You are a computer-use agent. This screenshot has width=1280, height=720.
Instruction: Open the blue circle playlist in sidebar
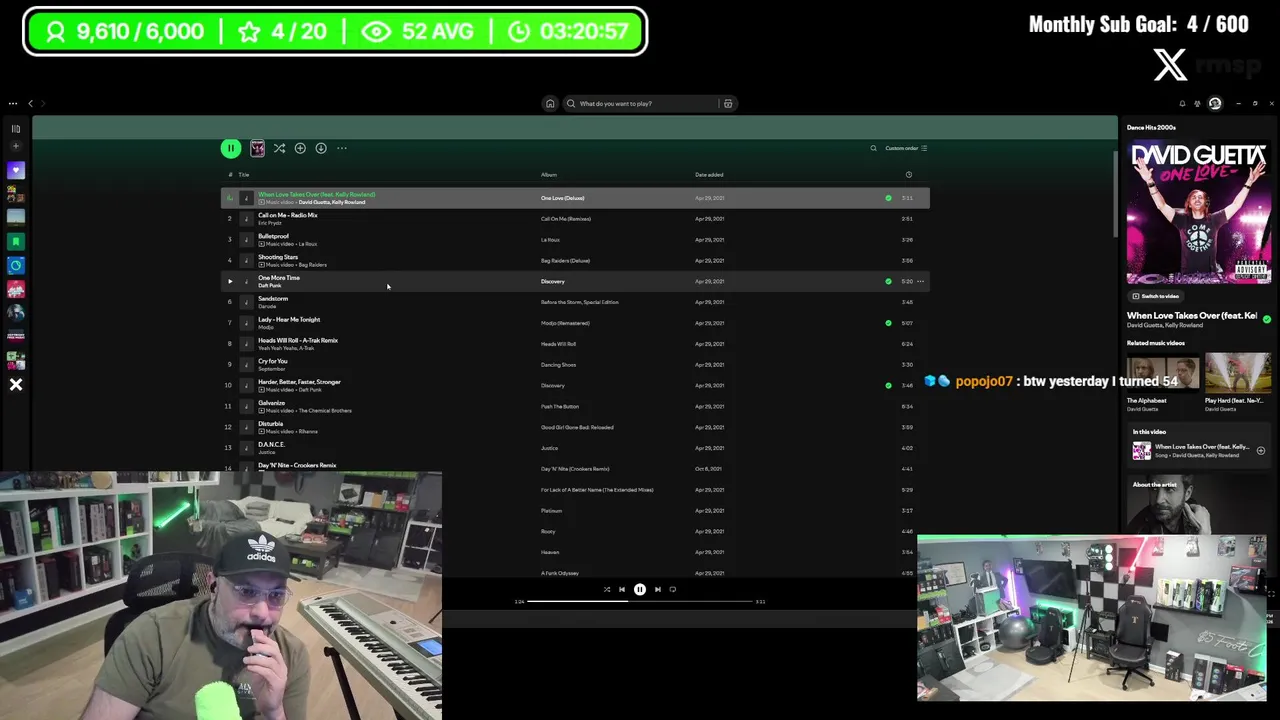click(x=15, y=265)
